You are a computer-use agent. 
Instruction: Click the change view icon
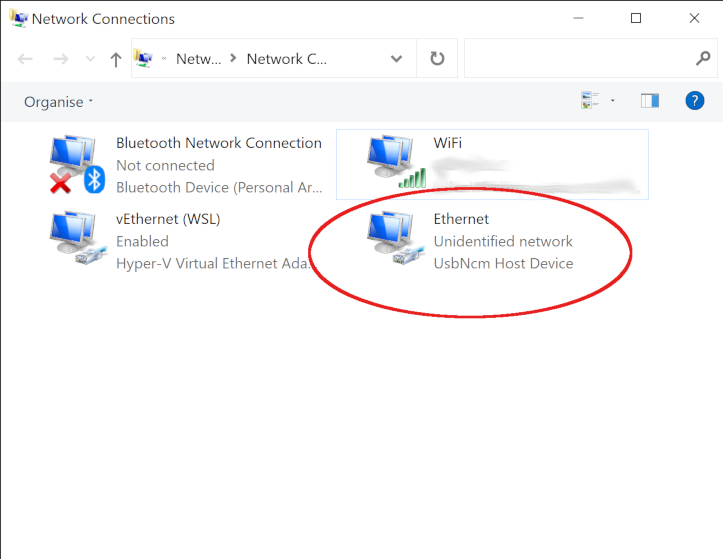pos(590,101)
